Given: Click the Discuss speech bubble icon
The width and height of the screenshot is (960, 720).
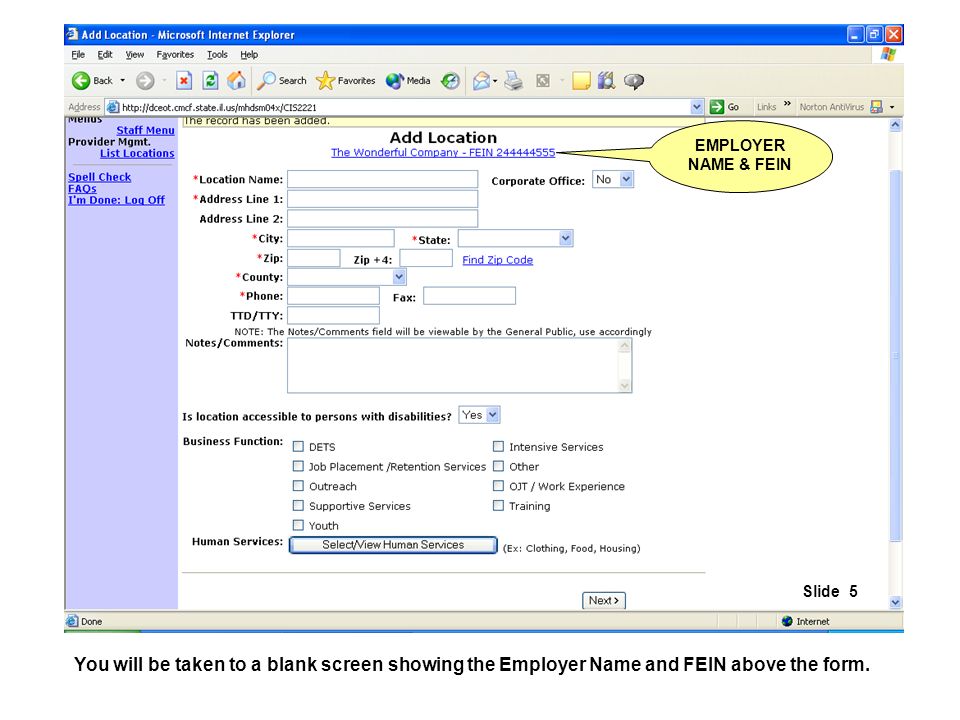Looking at the screenshot, I should point(634,80).
